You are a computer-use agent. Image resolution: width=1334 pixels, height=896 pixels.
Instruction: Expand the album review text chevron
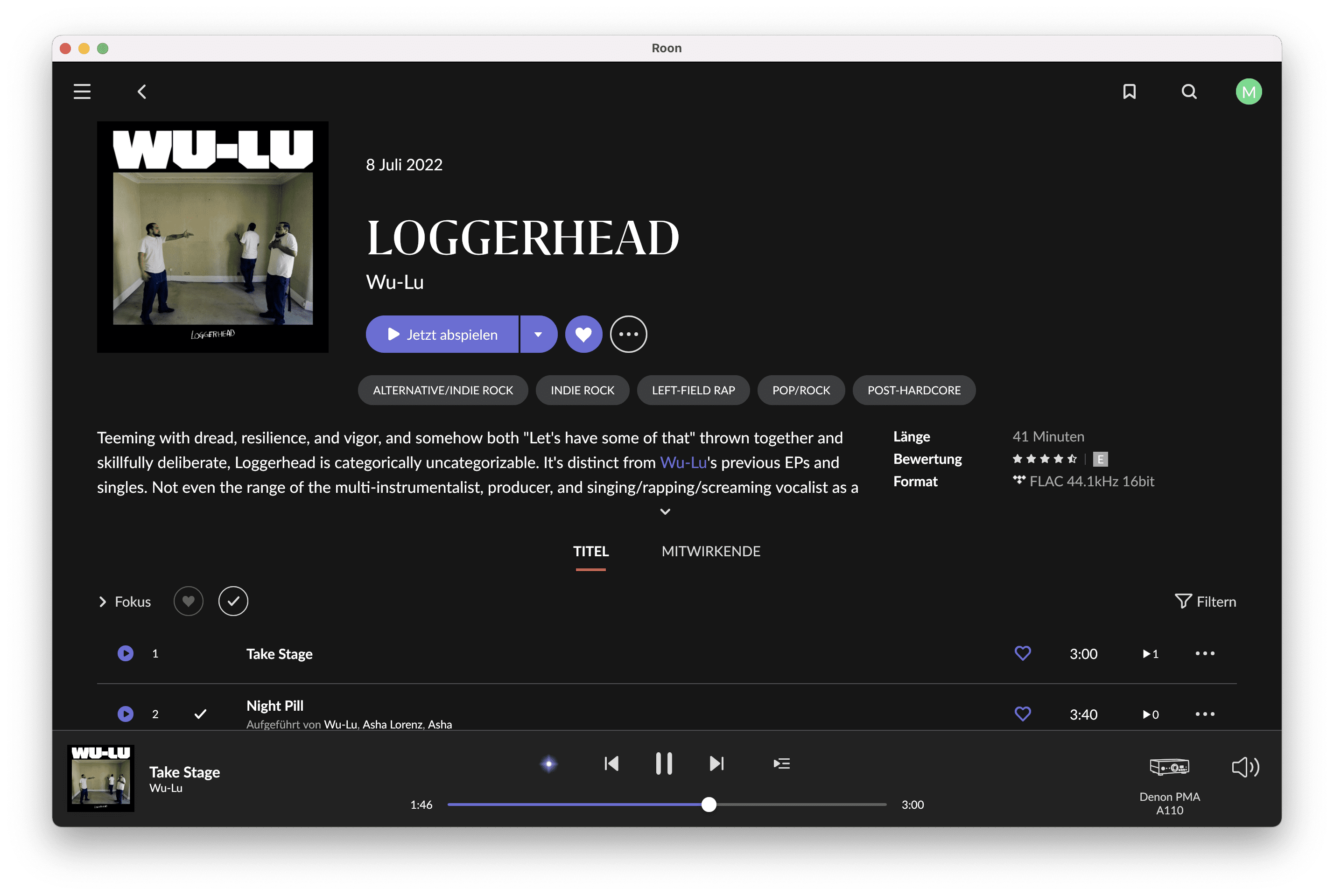coord(665,511)
